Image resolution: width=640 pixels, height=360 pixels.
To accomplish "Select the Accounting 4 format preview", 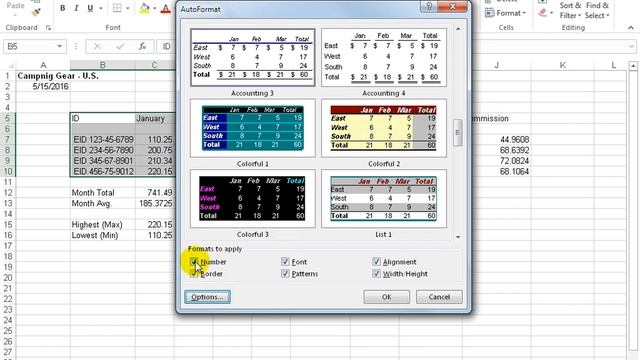I will click(x=384, y=58).
